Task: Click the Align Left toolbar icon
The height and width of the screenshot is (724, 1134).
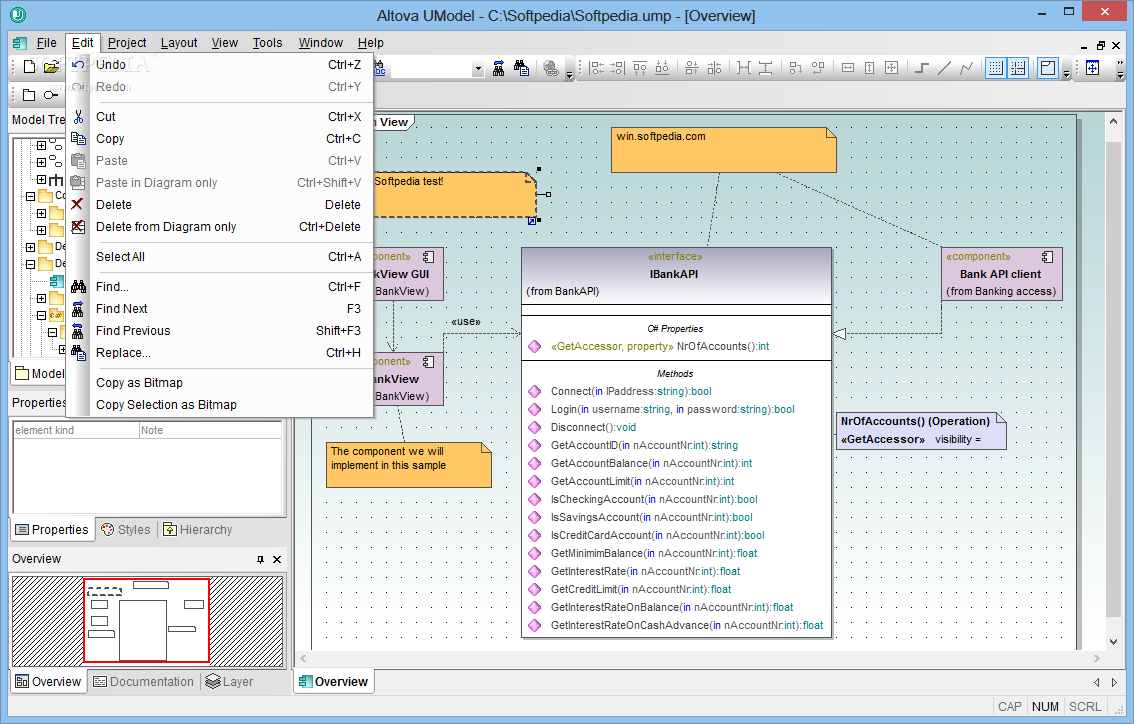Action: [597, 68]
